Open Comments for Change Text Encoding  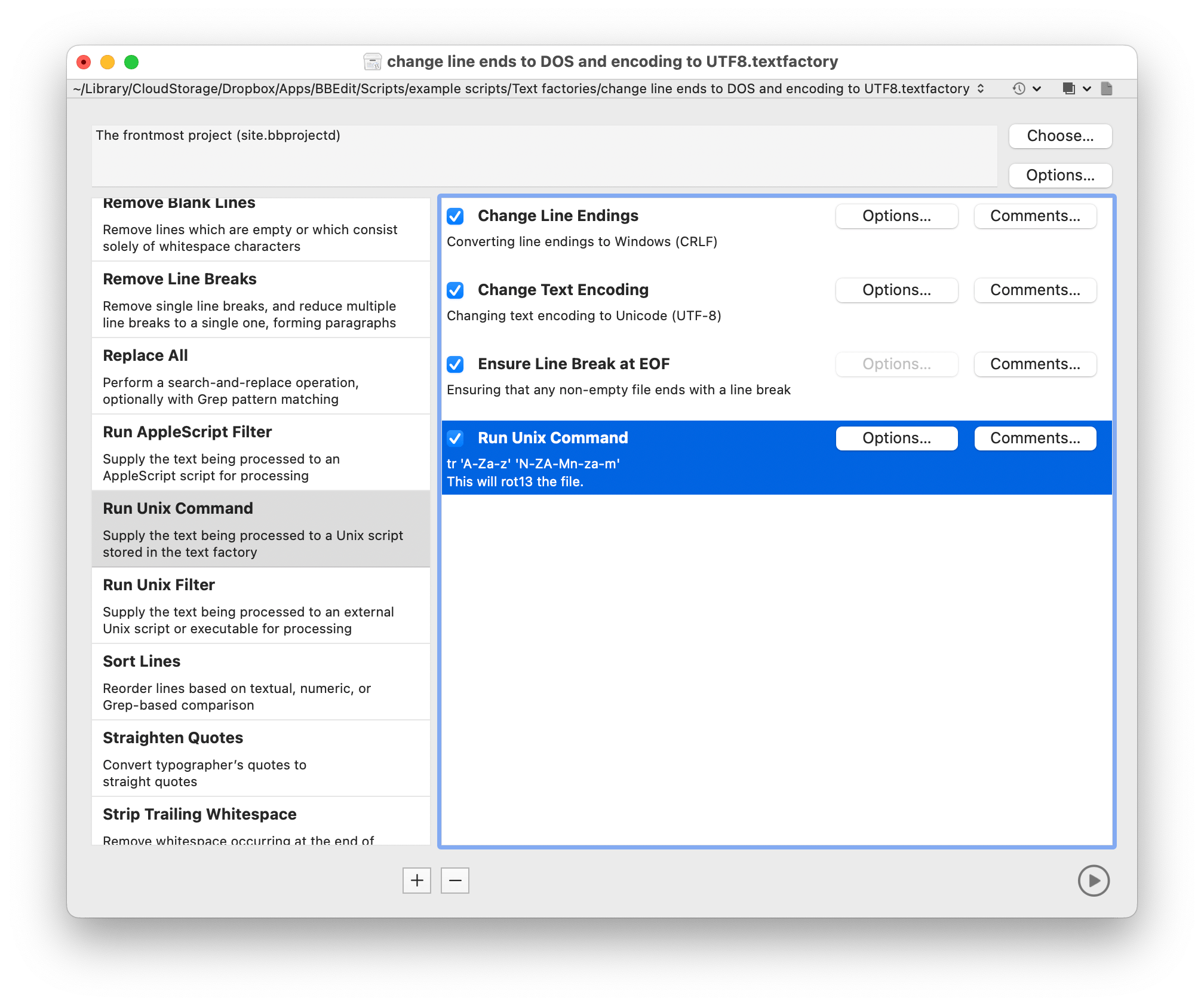(x=1034, y=290)
